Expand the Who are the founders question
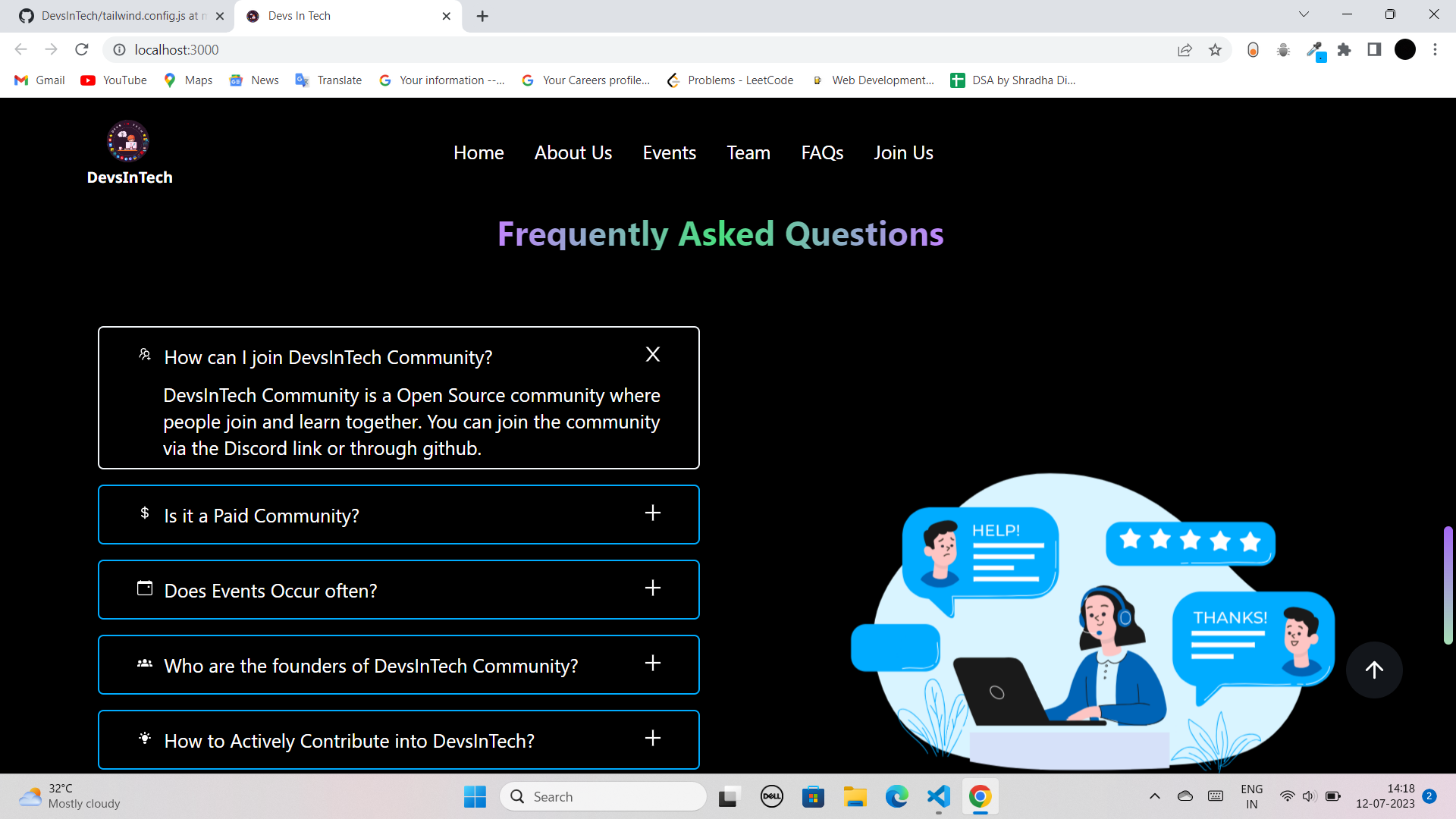Screen dimensions: 1456x819 coord(653,664)
